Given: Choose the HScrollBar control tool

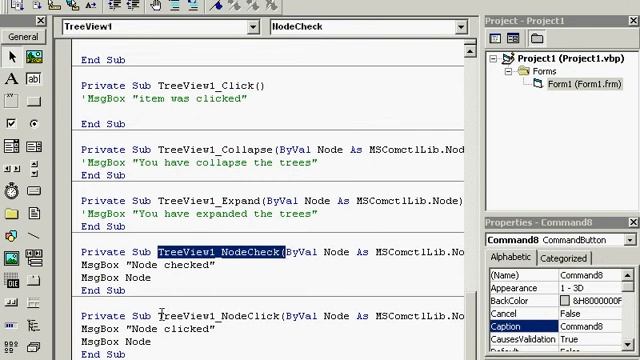Looking at the screenshot, I should click(11, 168).
